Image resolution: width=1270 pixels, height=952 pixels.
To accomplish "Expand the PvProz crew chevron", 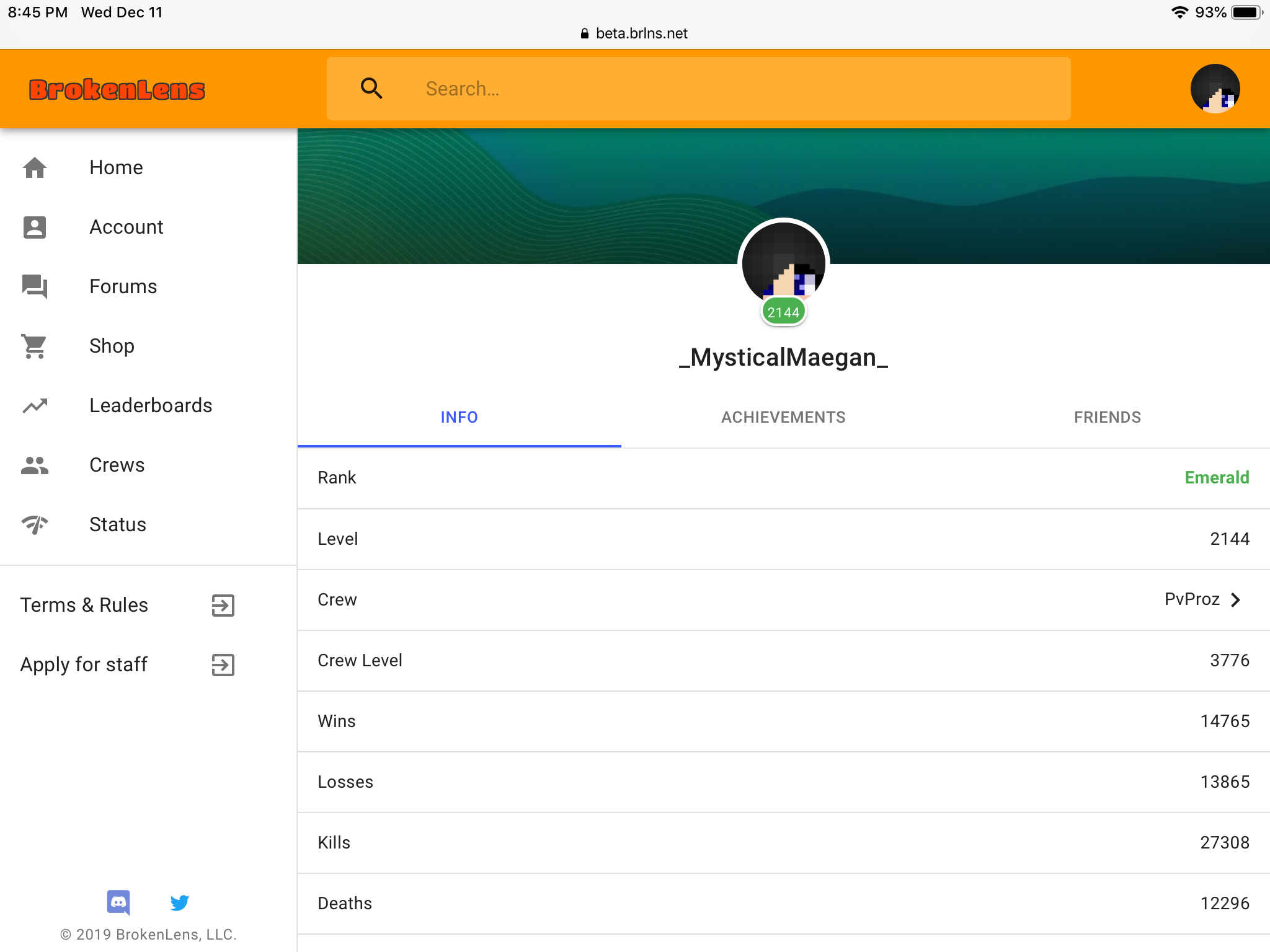I will 1235,599.
